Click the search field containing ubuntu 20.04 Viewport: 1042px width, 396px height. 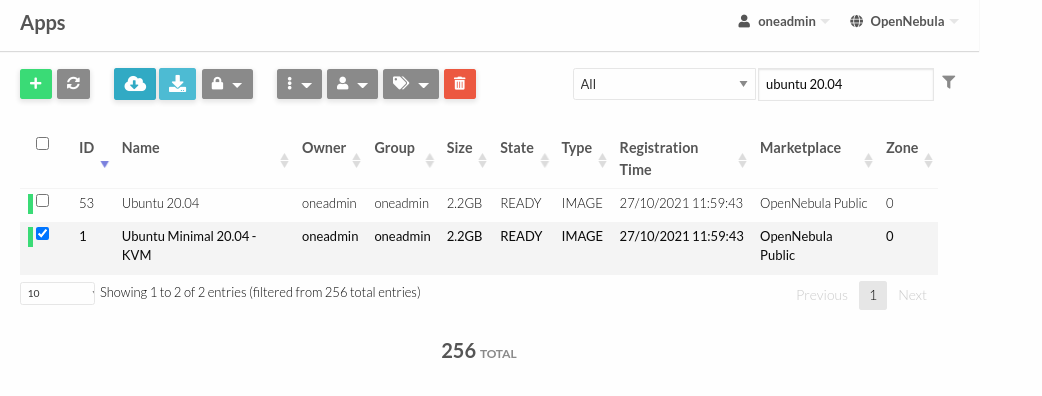point(845,84)
